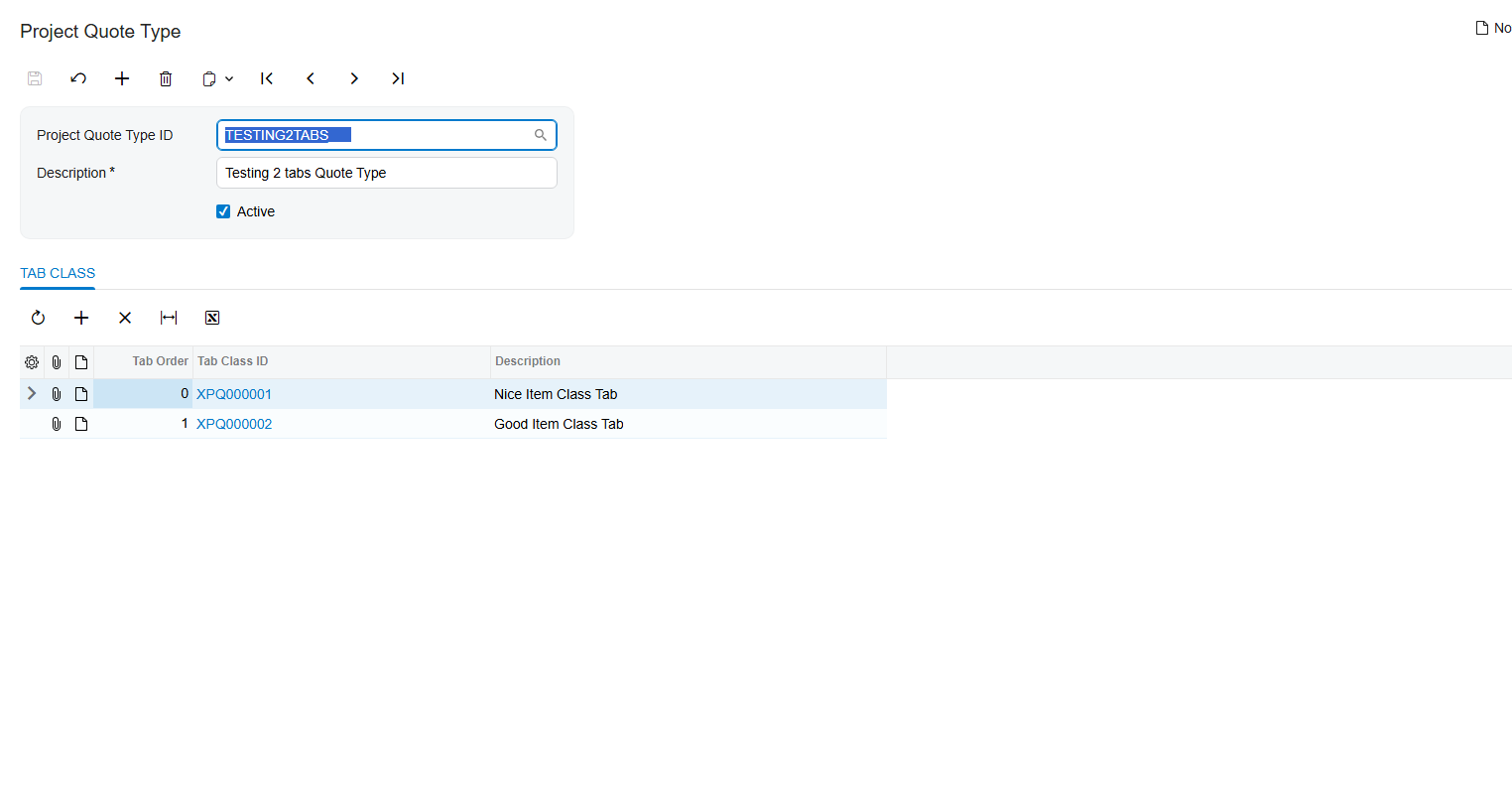Open the notes button in the top right

pyautogui.click(x=1493, y=28)
